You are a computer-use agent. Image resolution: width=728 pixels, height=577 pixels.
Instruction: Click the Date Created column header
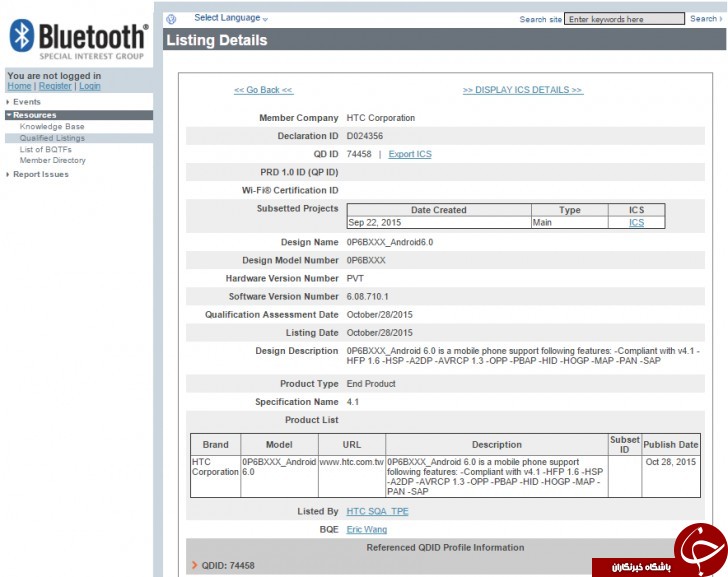pyautogui.click(x=438, y=210)
